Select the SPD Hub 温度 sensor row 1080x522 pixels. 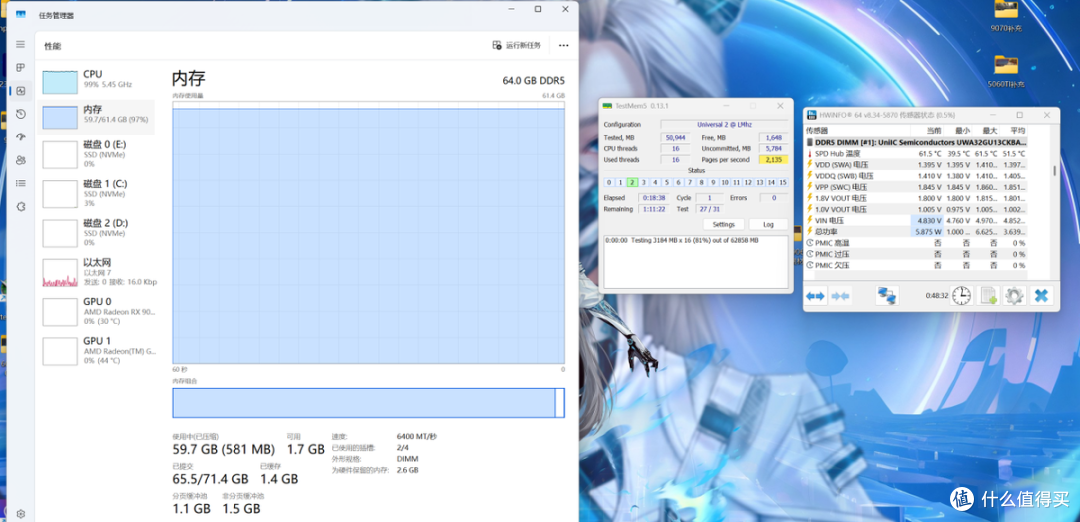[x=916, y=154]
